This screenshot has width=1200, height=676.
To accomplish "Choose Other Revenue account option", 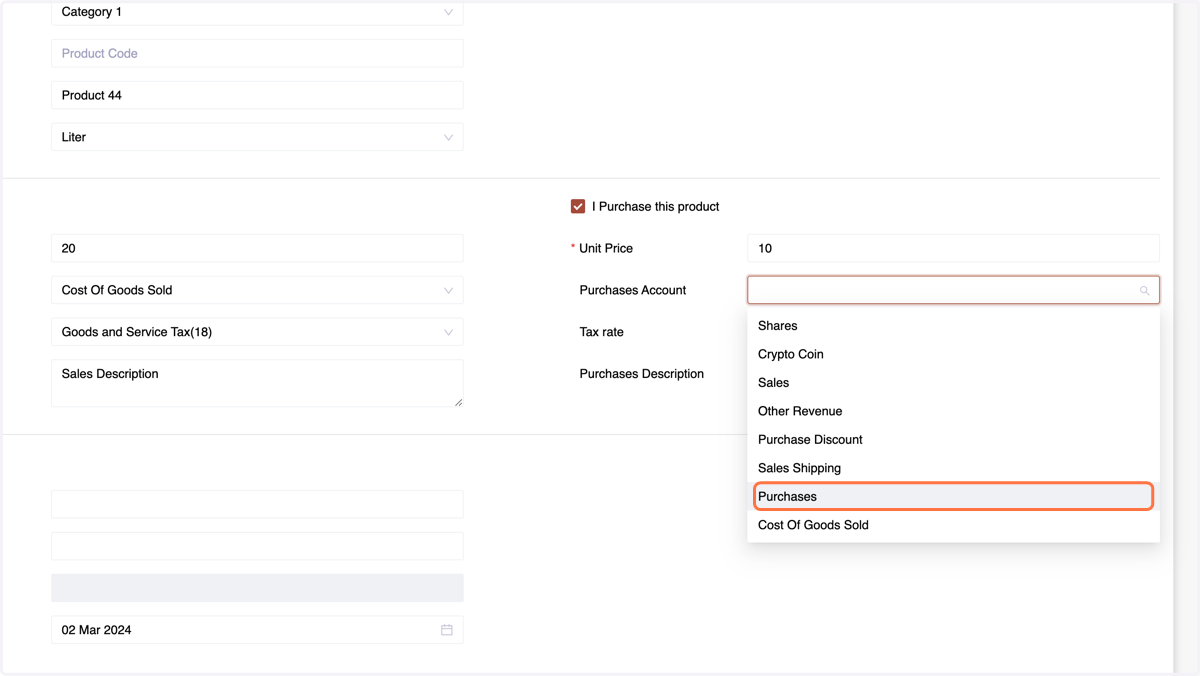I will [x=953, y=411].
